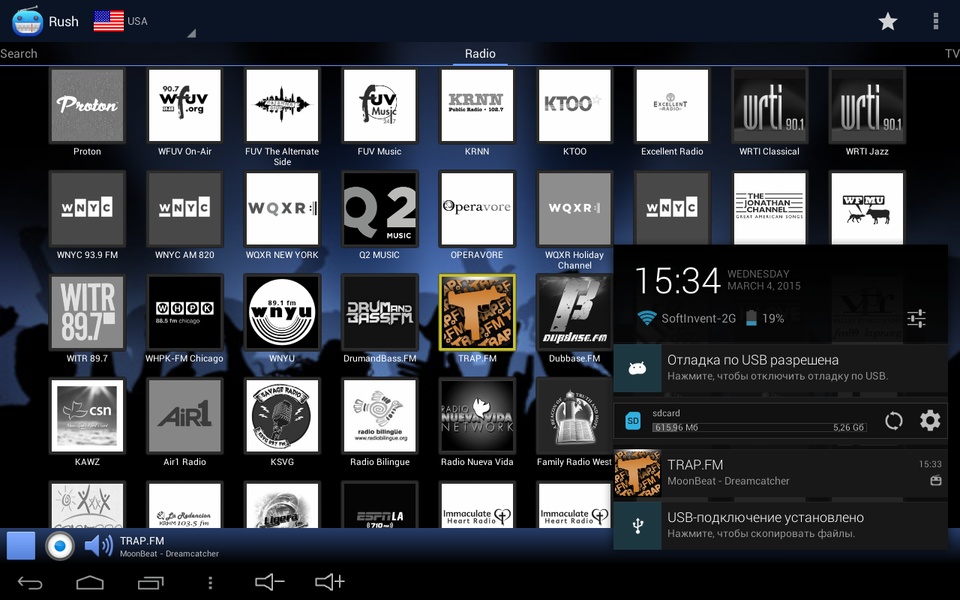
Task: Play WNYC AM 820 station
Action: click(x=184, y=209)
